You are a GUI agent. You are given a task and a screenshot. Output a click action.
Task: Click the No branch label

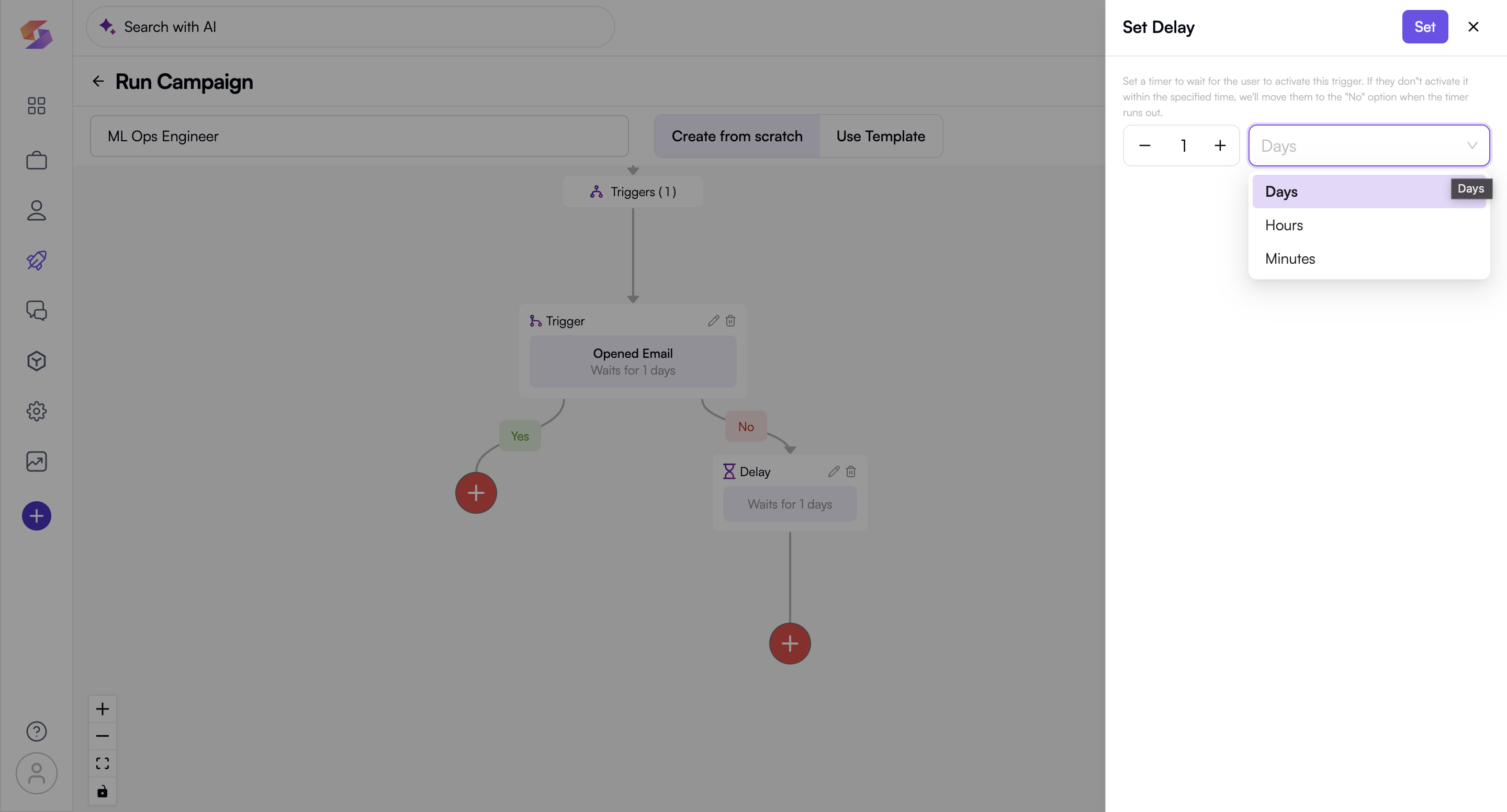[745, 427]
